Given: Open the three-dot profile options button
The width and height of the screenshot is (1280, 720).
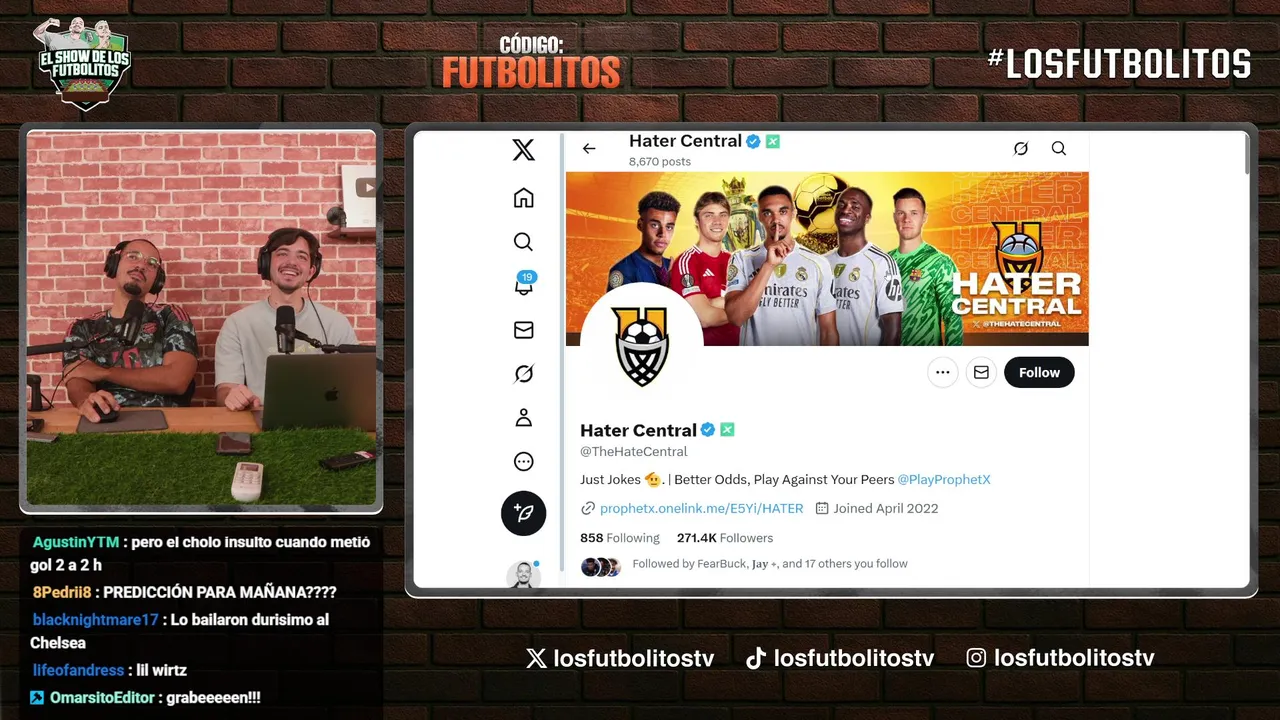Looking at the screenshot, I should pyautogui.click(x=942, y=372).
